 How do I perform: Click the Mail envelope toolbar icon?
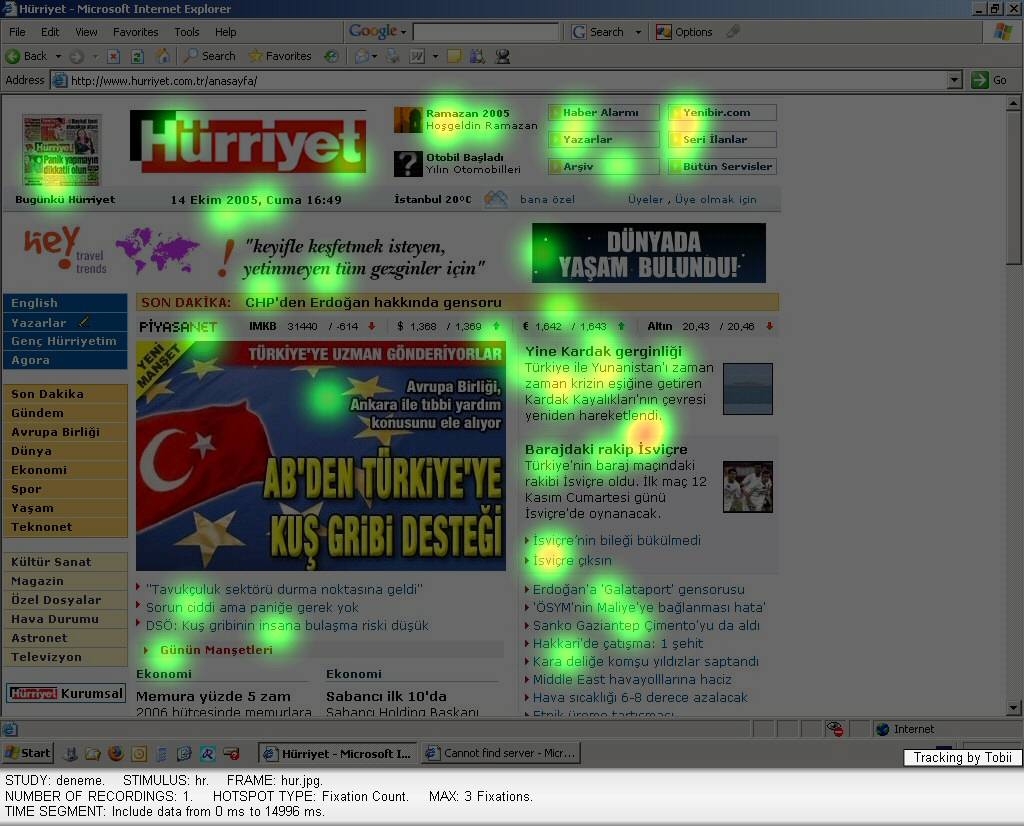361,56
